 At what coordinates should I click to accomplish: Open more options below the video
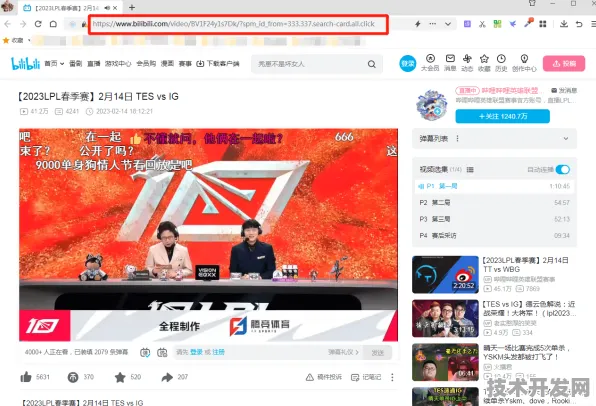392,377
